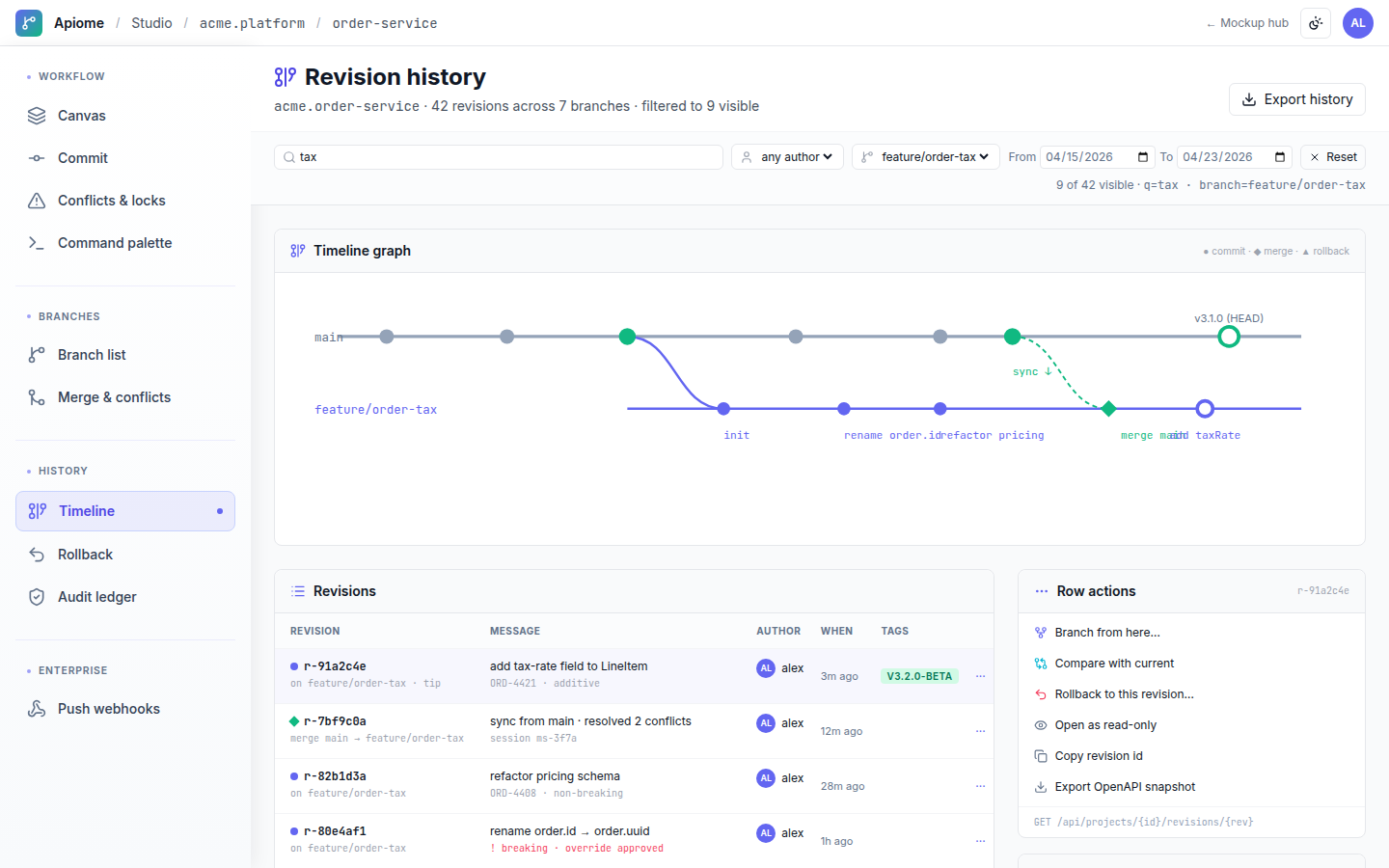The width and height of the screenshot is (1389, 868).
Task: Reset the filters
Action: pyautogui.click(x=1333, y=157)
